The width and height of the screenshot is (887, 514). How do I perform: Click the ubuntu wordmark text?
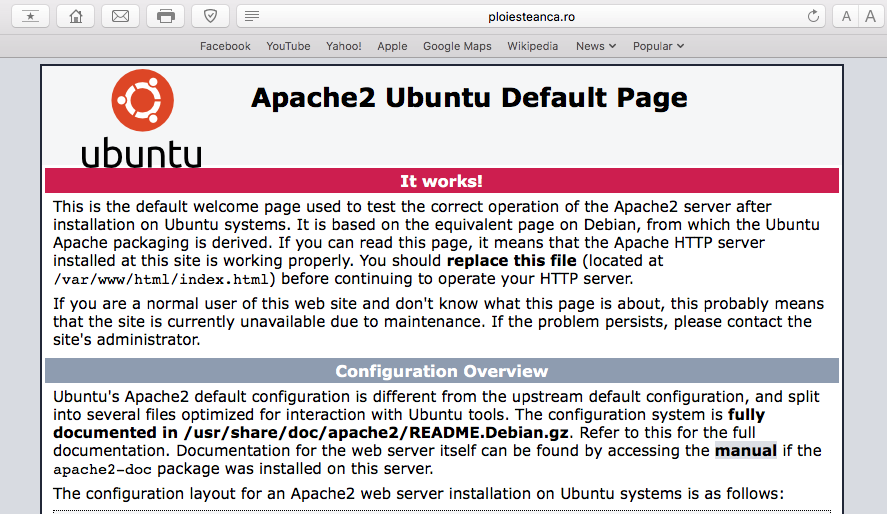(141, 153)
